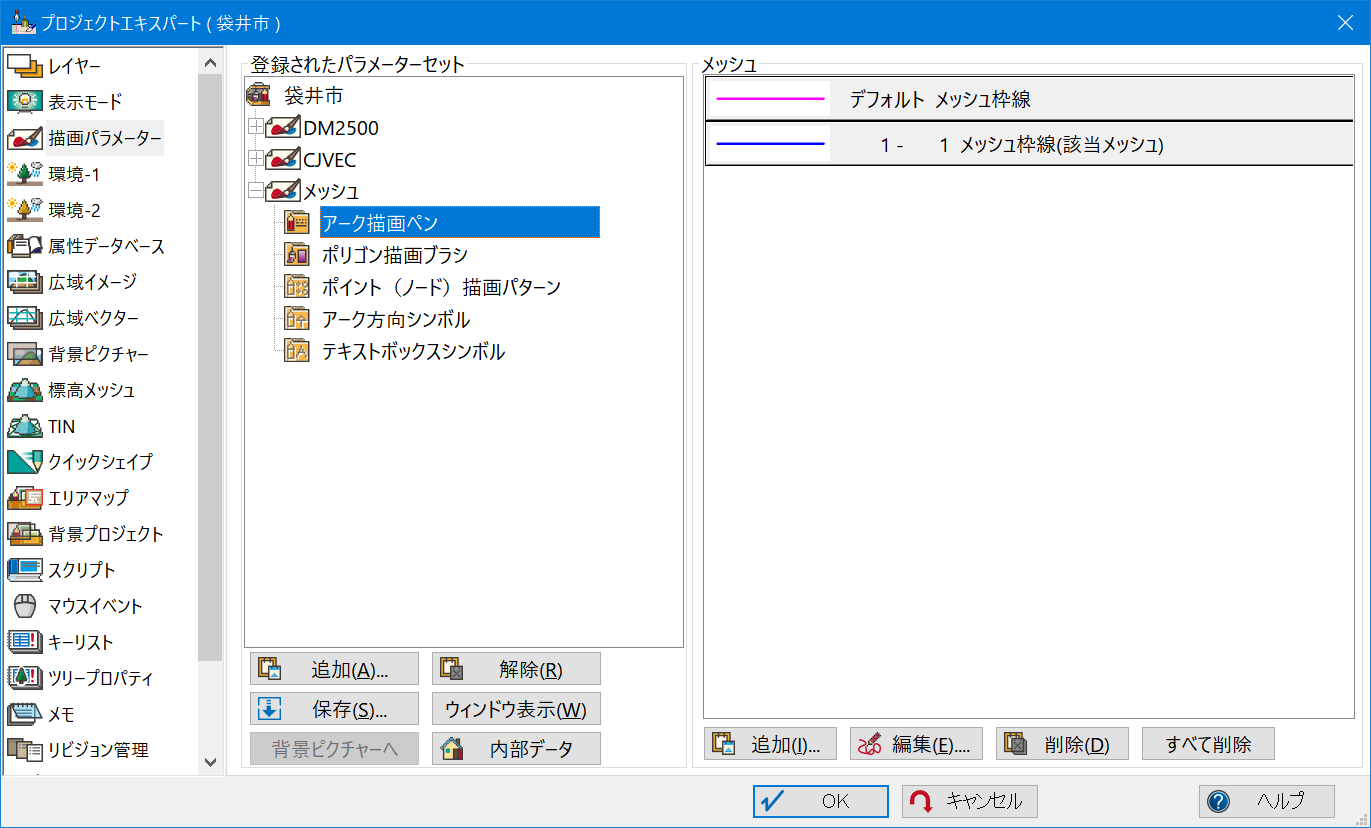Select the デフォルト メッシュ枠線 row
The image size is (1371, 828).
click(x=1029, y=99)
